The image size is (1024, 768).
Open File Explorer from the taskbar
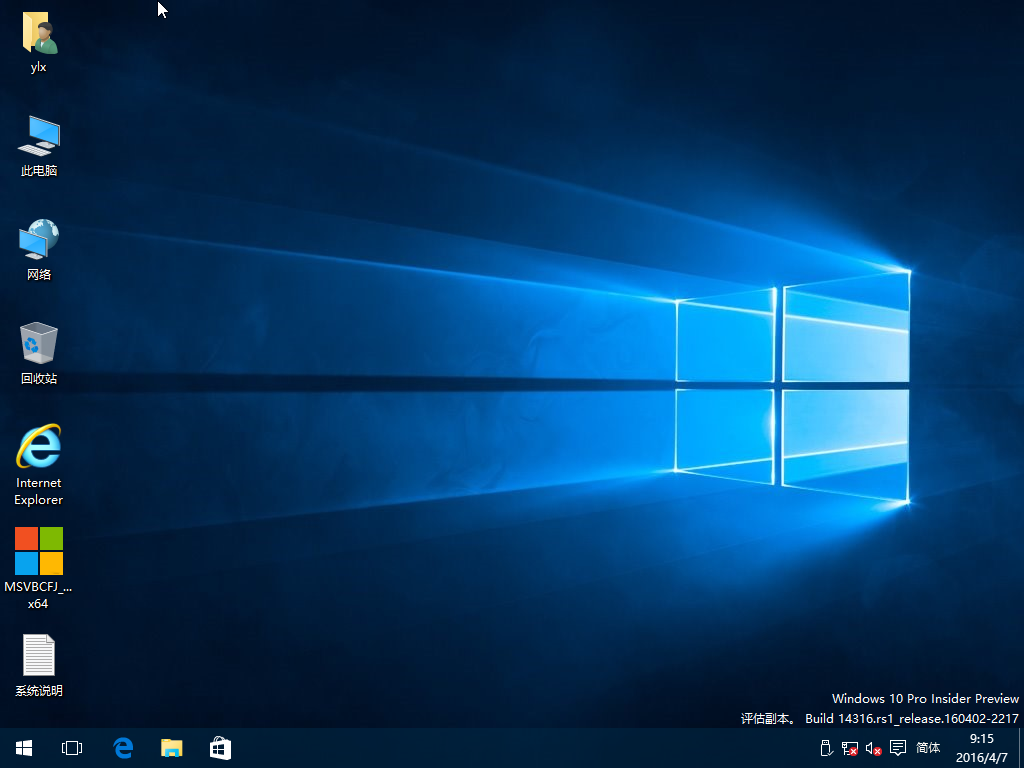(x=172, y=748)
